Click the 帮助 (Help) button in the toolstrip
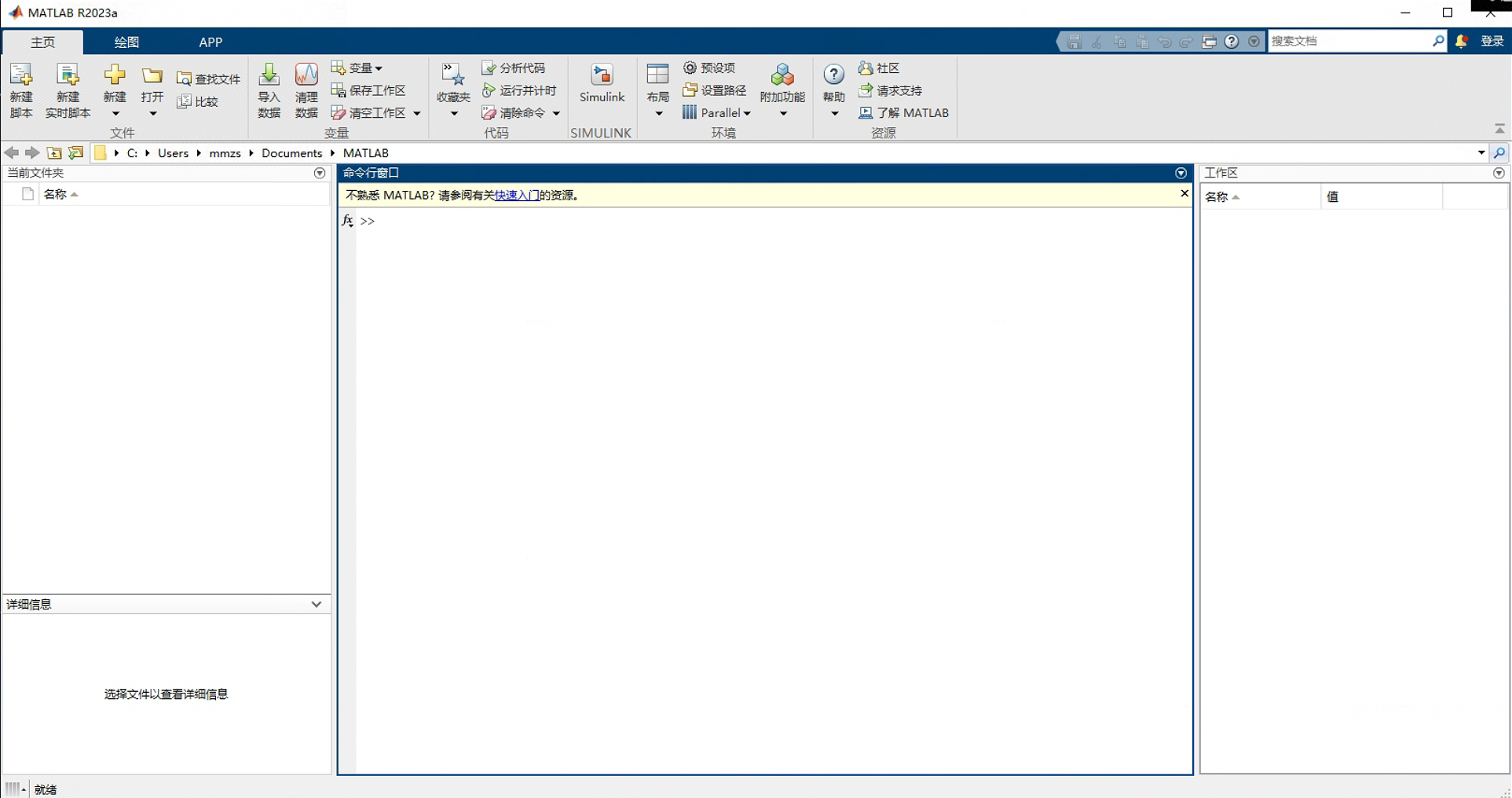Image resolution: width=1512 pixels, height=798 pixels. coord(833,90)
